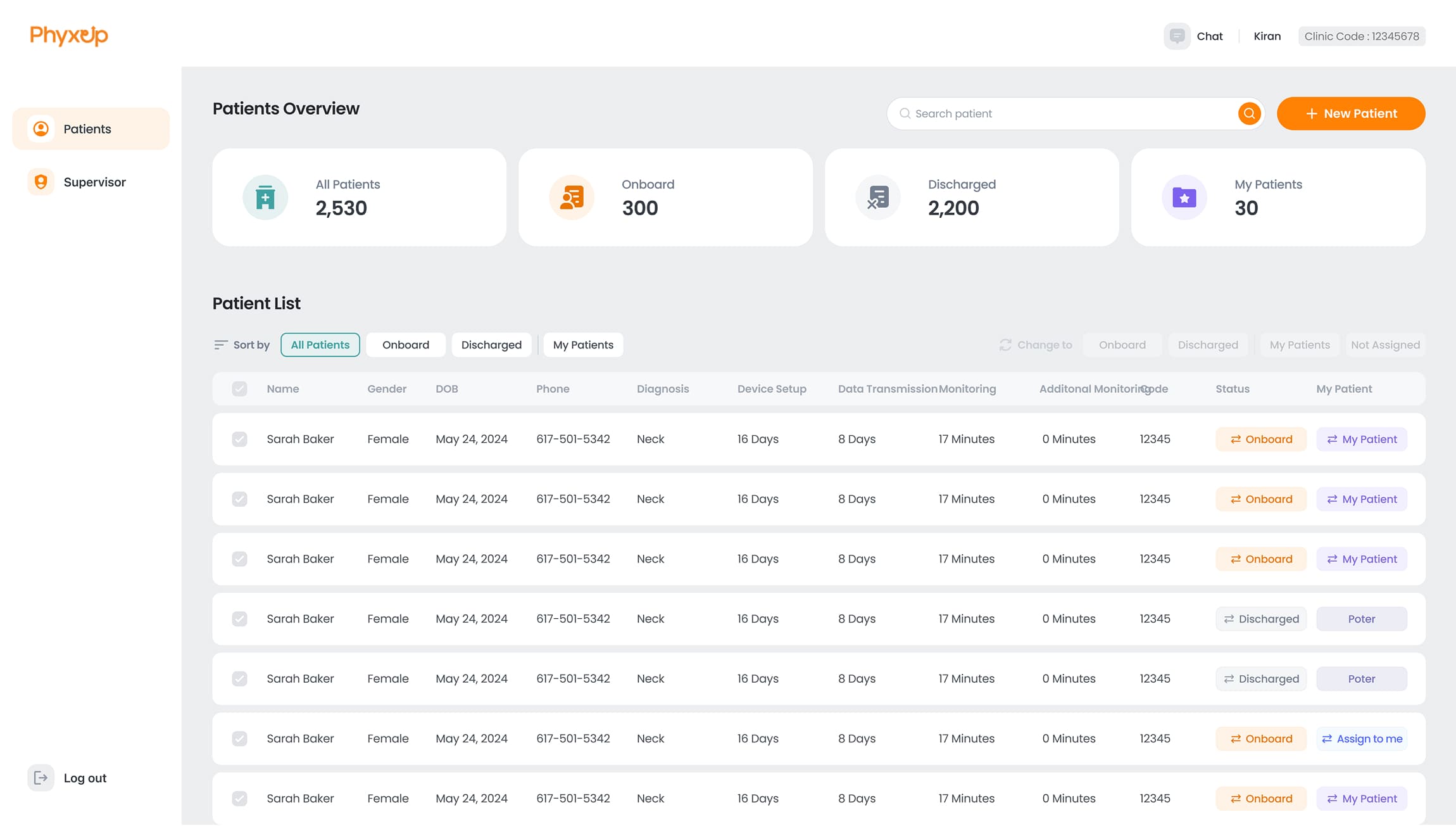Screen dimensions: 1456x831
Task: Click the orange search magnifier button
Action: point(1249,113)
